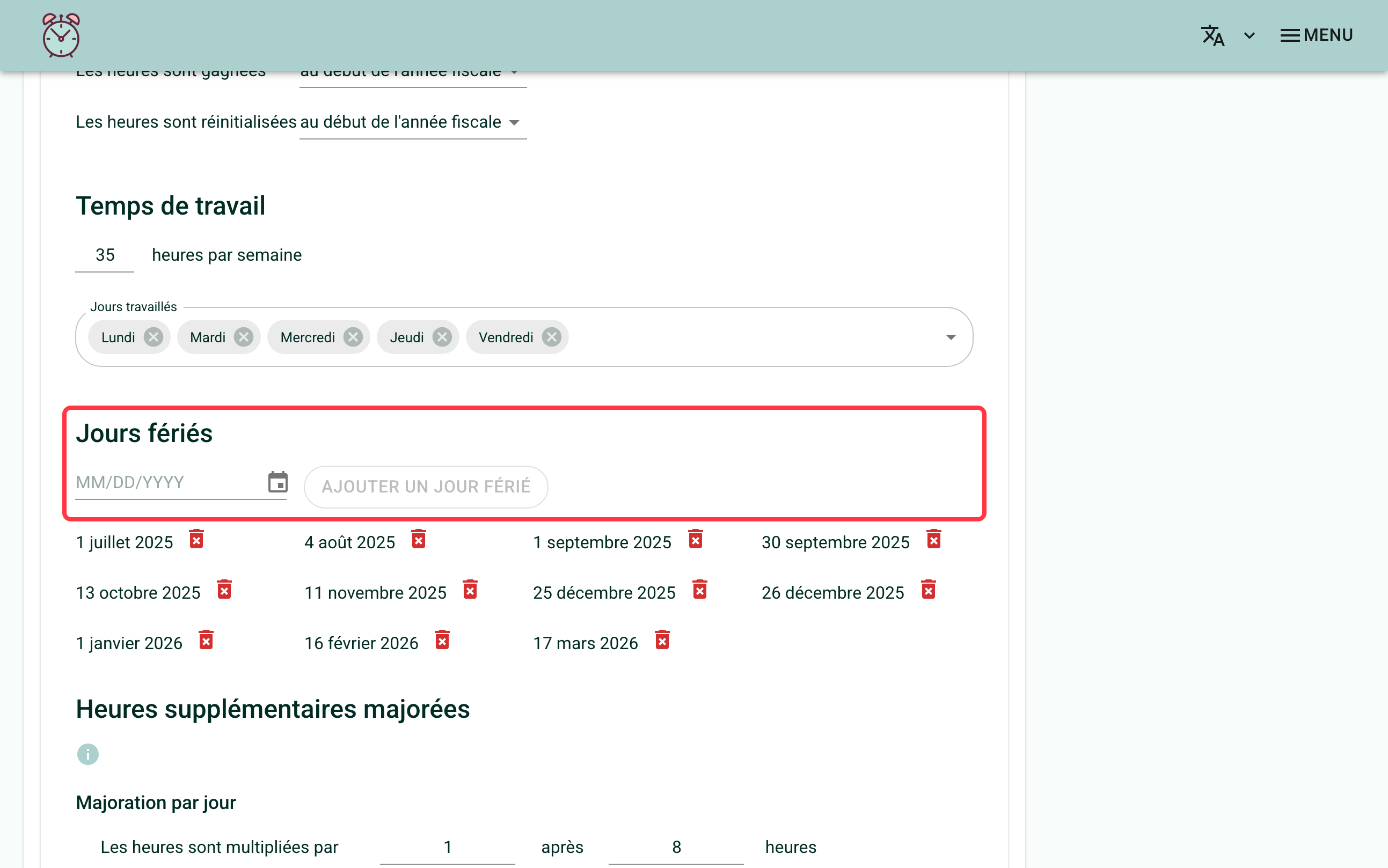The width and height of the screenshot is (1388, 868).
Task: Expand the language chevron dropdown
Action: tap(1249, 35)
